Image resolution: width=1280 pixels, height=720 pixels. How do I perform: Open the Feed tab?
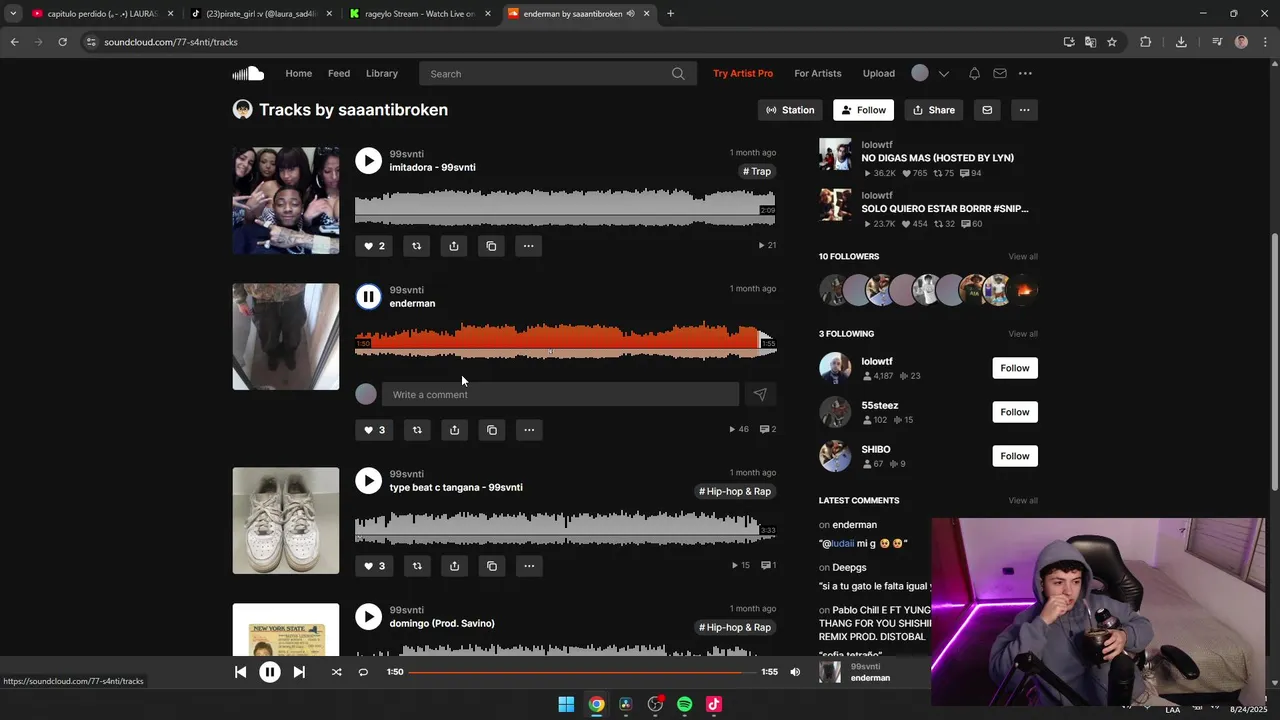coord(339,73)
